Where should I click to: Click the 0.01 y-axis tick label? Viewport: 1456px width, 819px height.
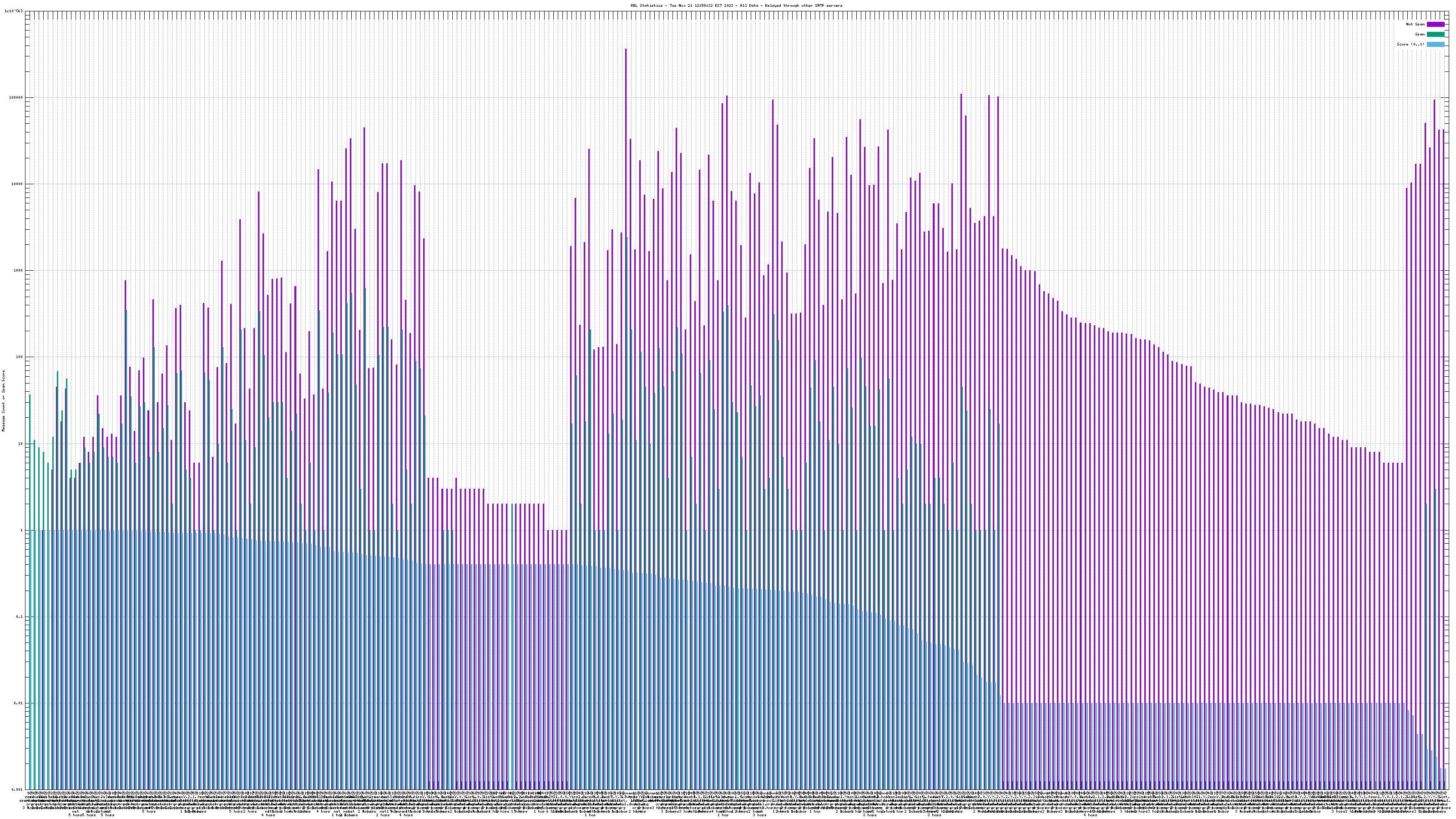pyautogui.click(x=18, y=703)
